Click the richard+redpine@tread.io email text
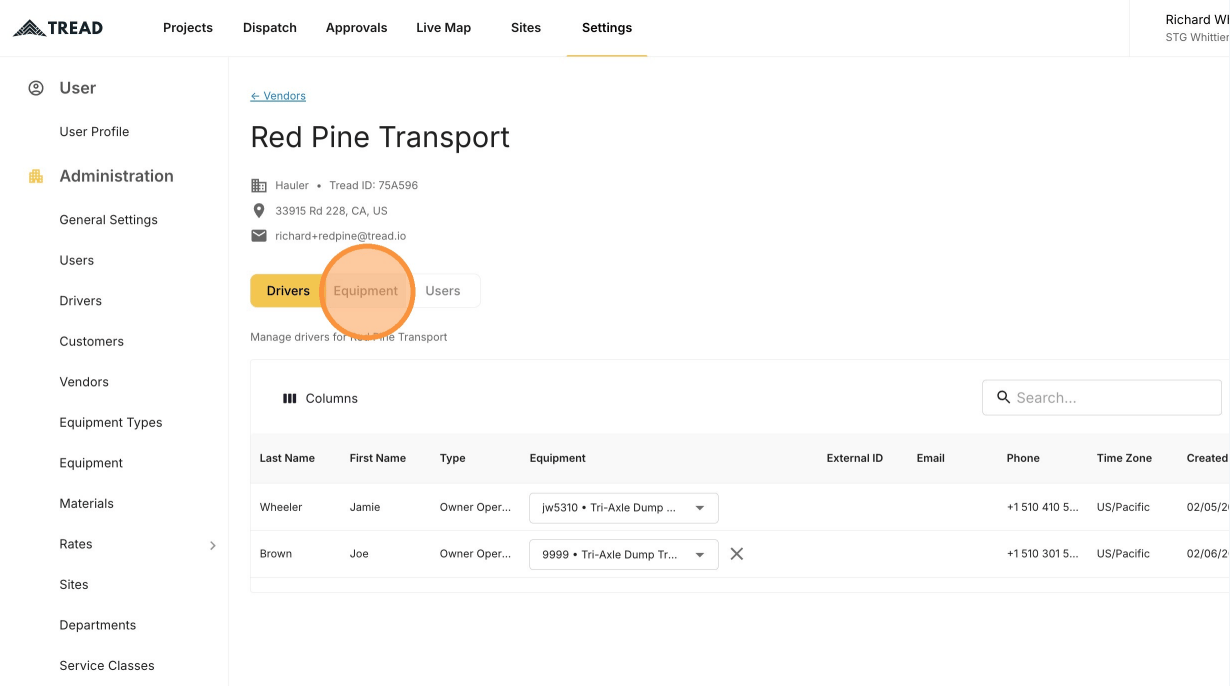The width and height of the screenshot is (1230, 686). pyautogui.click(x=341, y=236)
